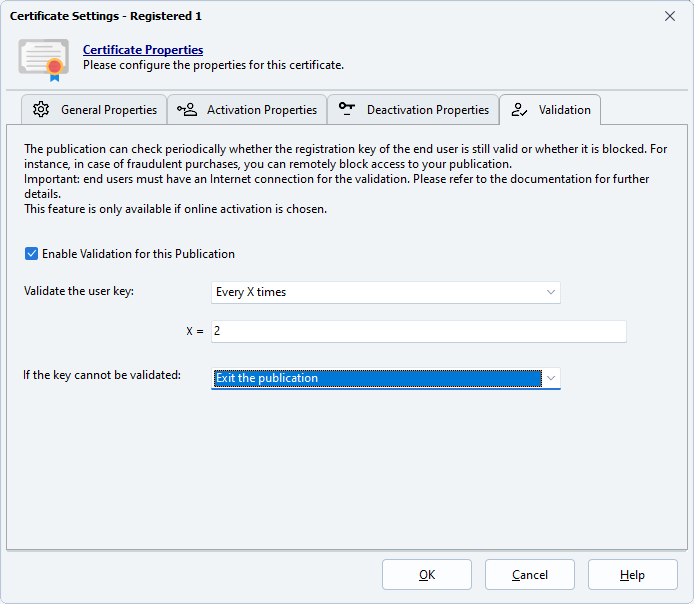The width and height of the screenshot is (694, 604).
Task: Click the Activation Properties tab icon
Action: [x=187, y=110]
